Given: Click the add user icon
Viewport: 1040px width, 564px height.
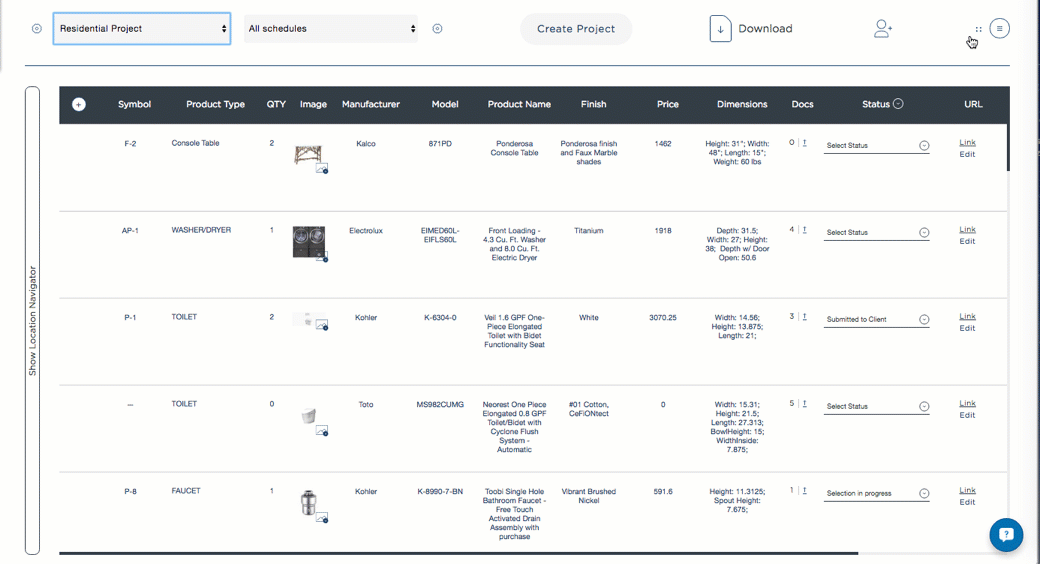Looking at the screenshot, I should (x=882, y=29).
